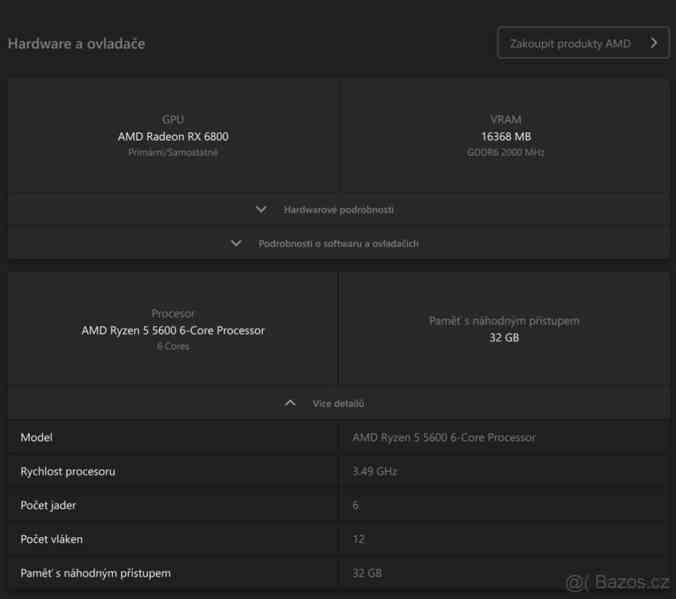Image resolution: width=676 pixels, height=599 pixels.
Task: Click Počet vláken row label
Action: point(51,539)
